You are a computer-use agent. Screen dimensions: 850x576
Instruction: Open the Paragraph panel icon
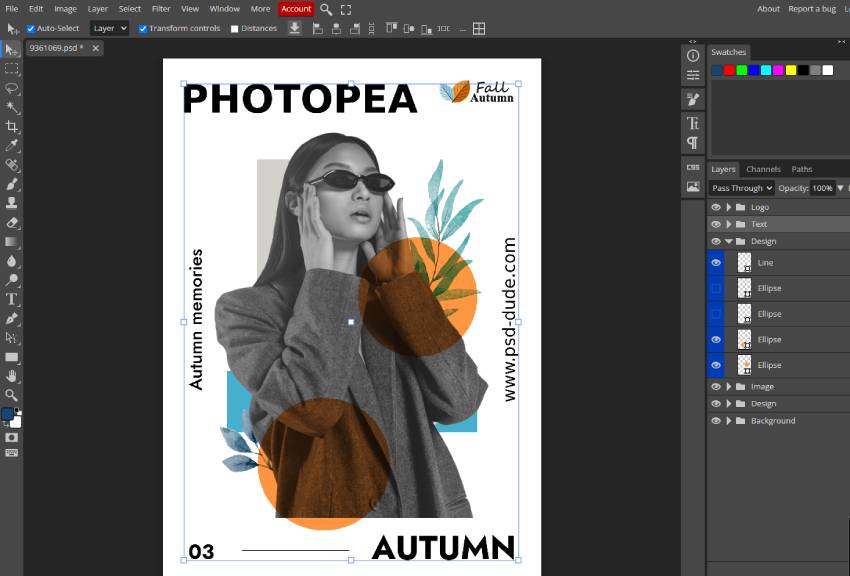coord(693,143)
